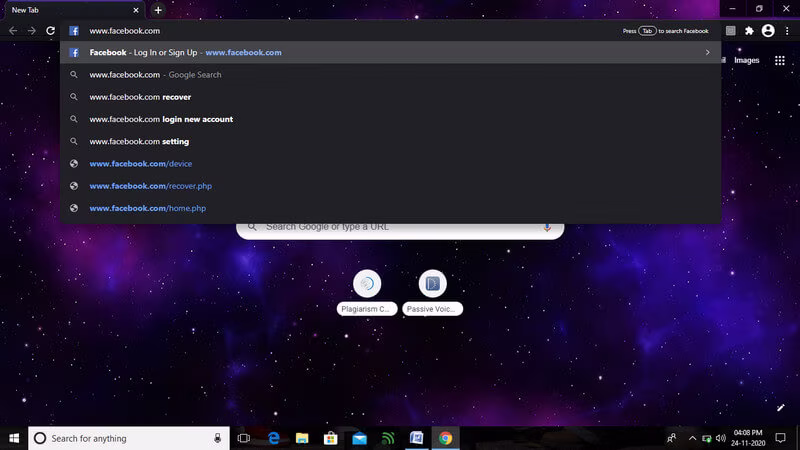
Task: Click the voice search microphone icon
Action: coord(547,228)
